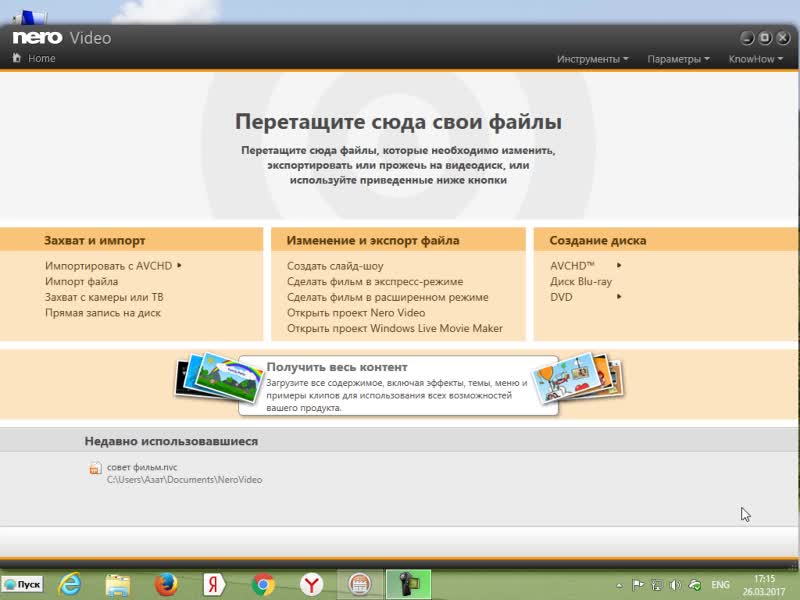Select Открыть проект Nero Video
This screenshot has width=800, height=600.
tap(356, 313)
